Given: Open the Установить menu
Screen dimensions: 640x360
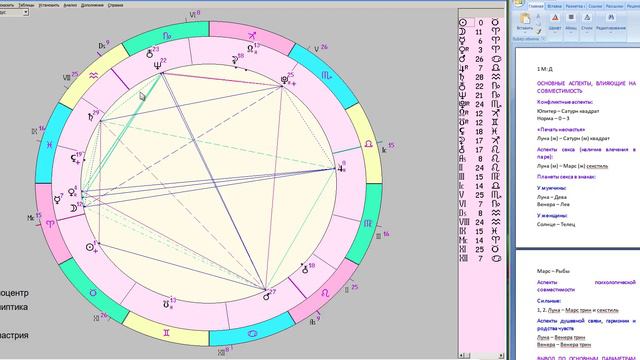Looking at the screenshot, I should point(49,5).
